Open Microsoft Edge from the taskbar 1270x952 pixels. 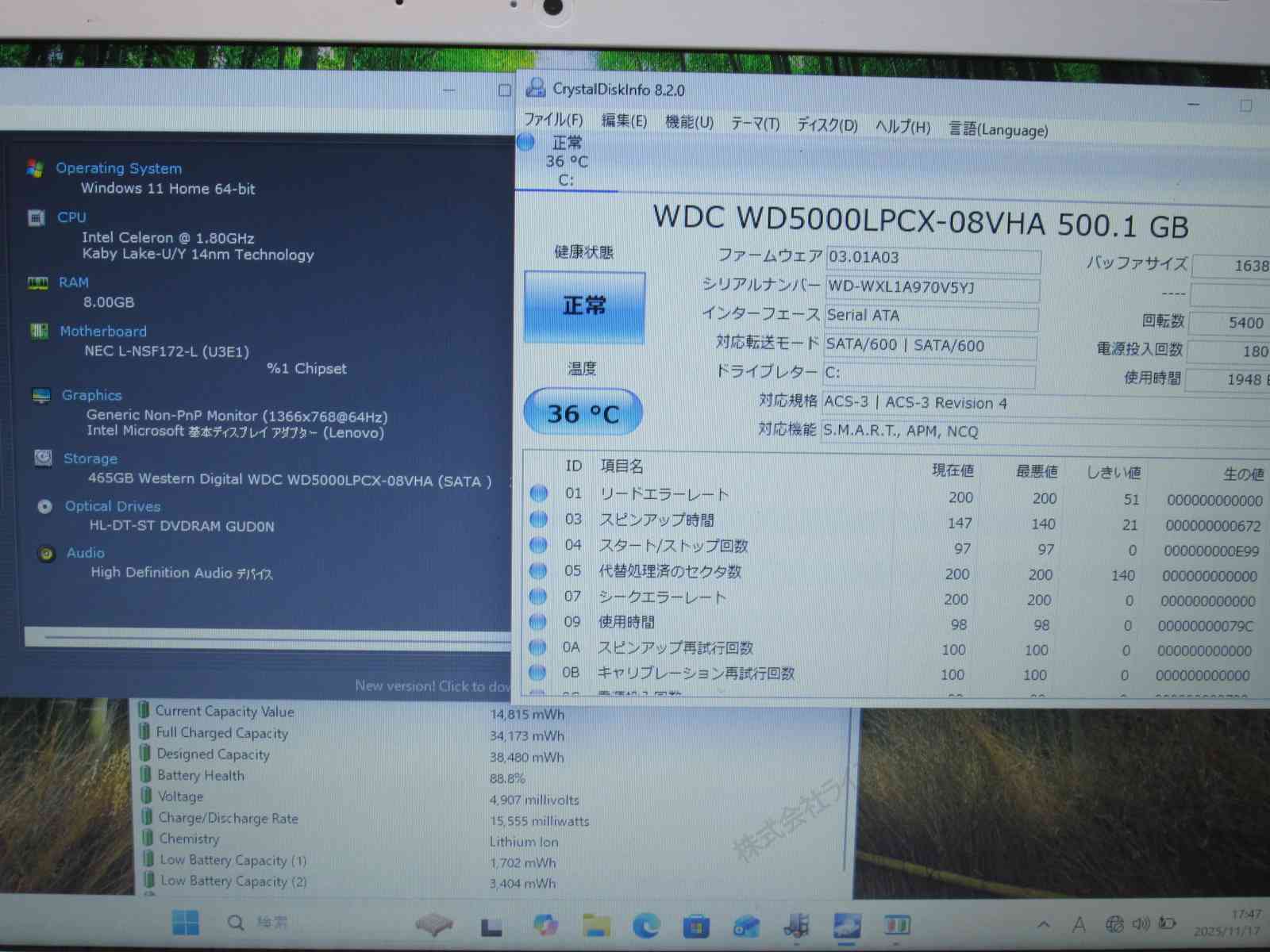[646, 925]
